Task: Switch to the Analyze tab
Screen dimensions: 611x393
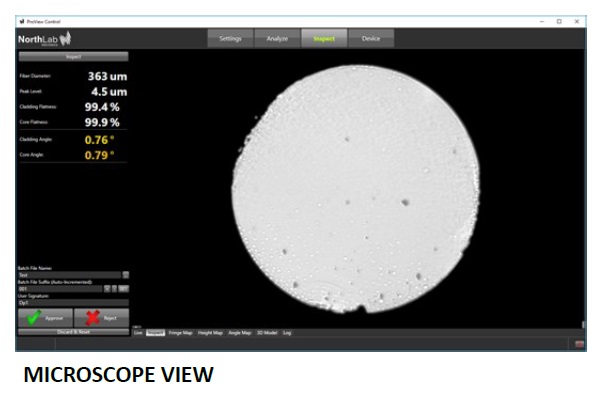Action: coord(277,39)
